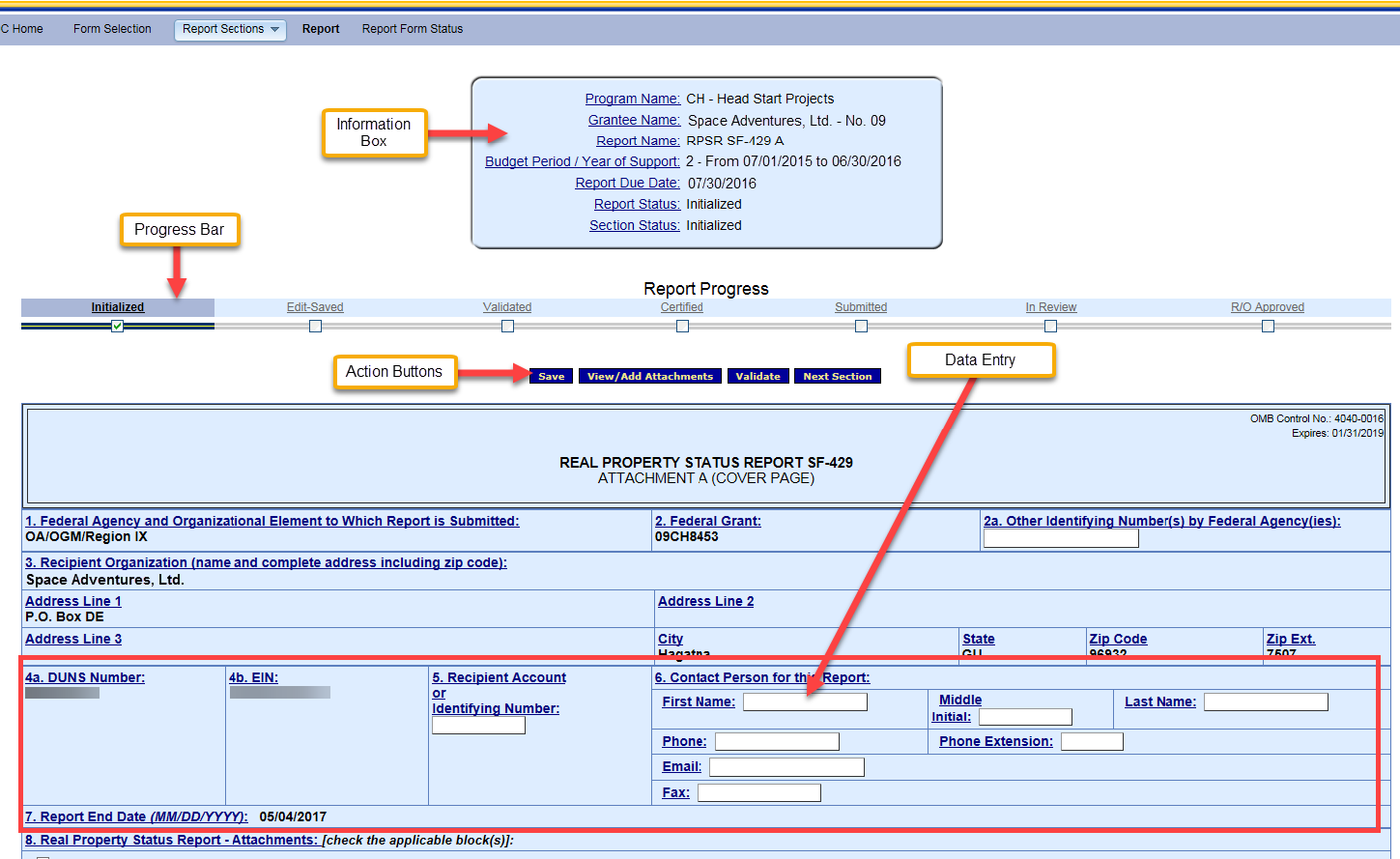The width and height of the screenshot is (1400, 859).
Task: Click the View/Add Attachments button
Action: (650, 376)
